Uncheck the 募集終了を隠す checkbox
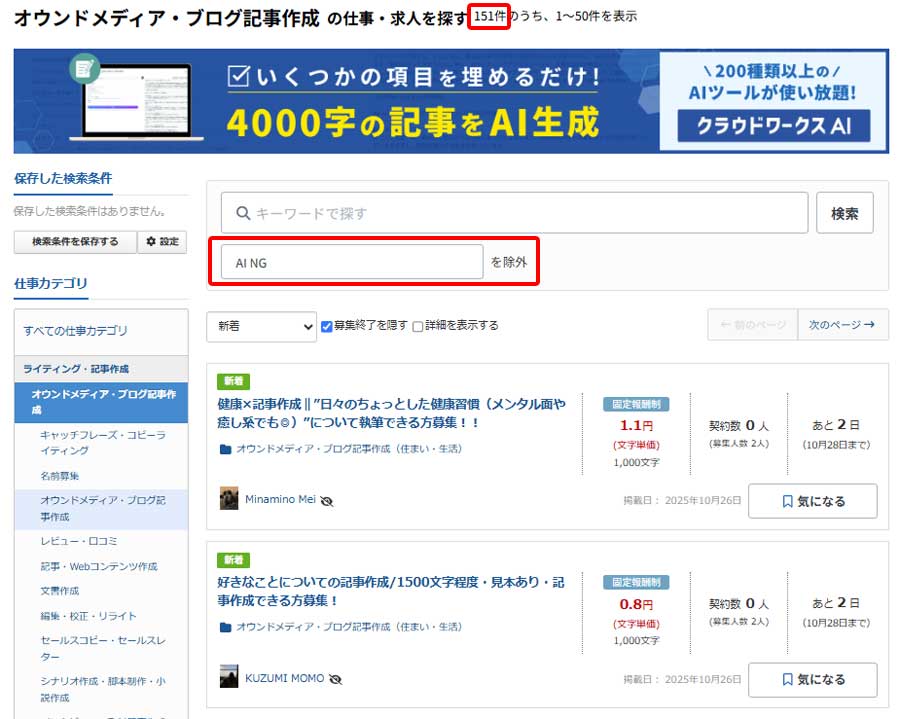900x719 pixels. pyautogui.click(x=327, y=326)
